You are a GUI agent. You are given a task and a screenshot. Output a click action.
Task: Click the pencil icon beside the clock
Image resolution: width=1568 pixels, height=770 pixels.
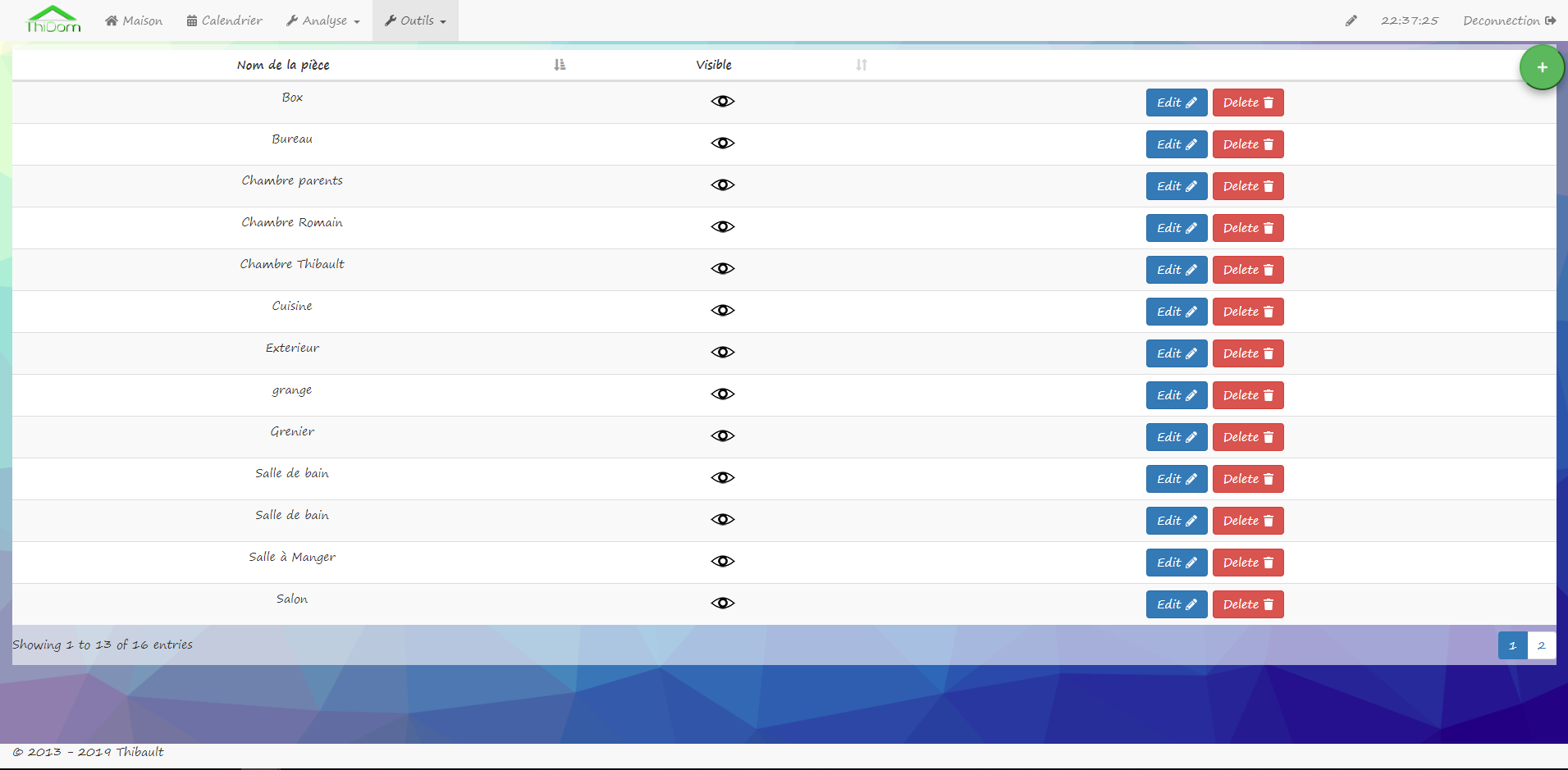tap(1351, 21)
